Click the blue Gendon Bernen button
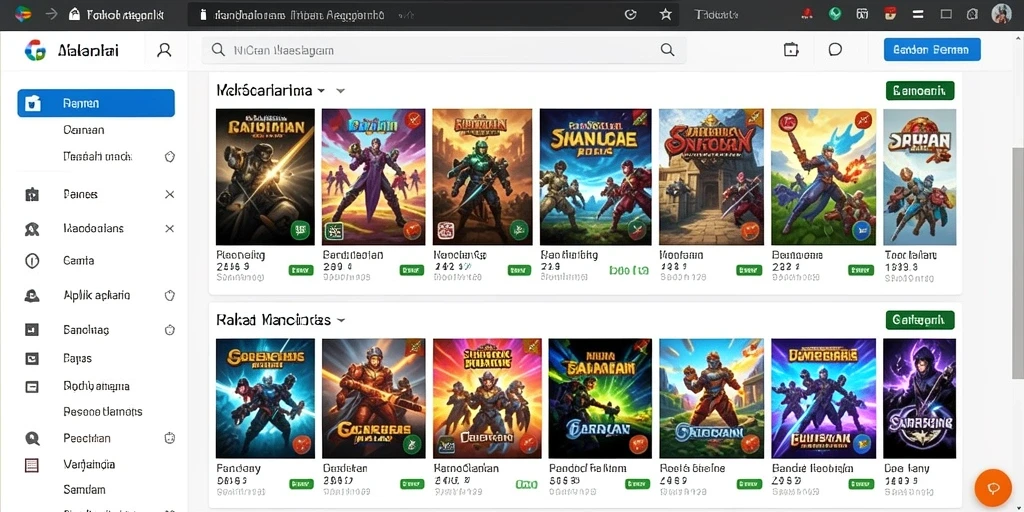 [x=932, y=50]
